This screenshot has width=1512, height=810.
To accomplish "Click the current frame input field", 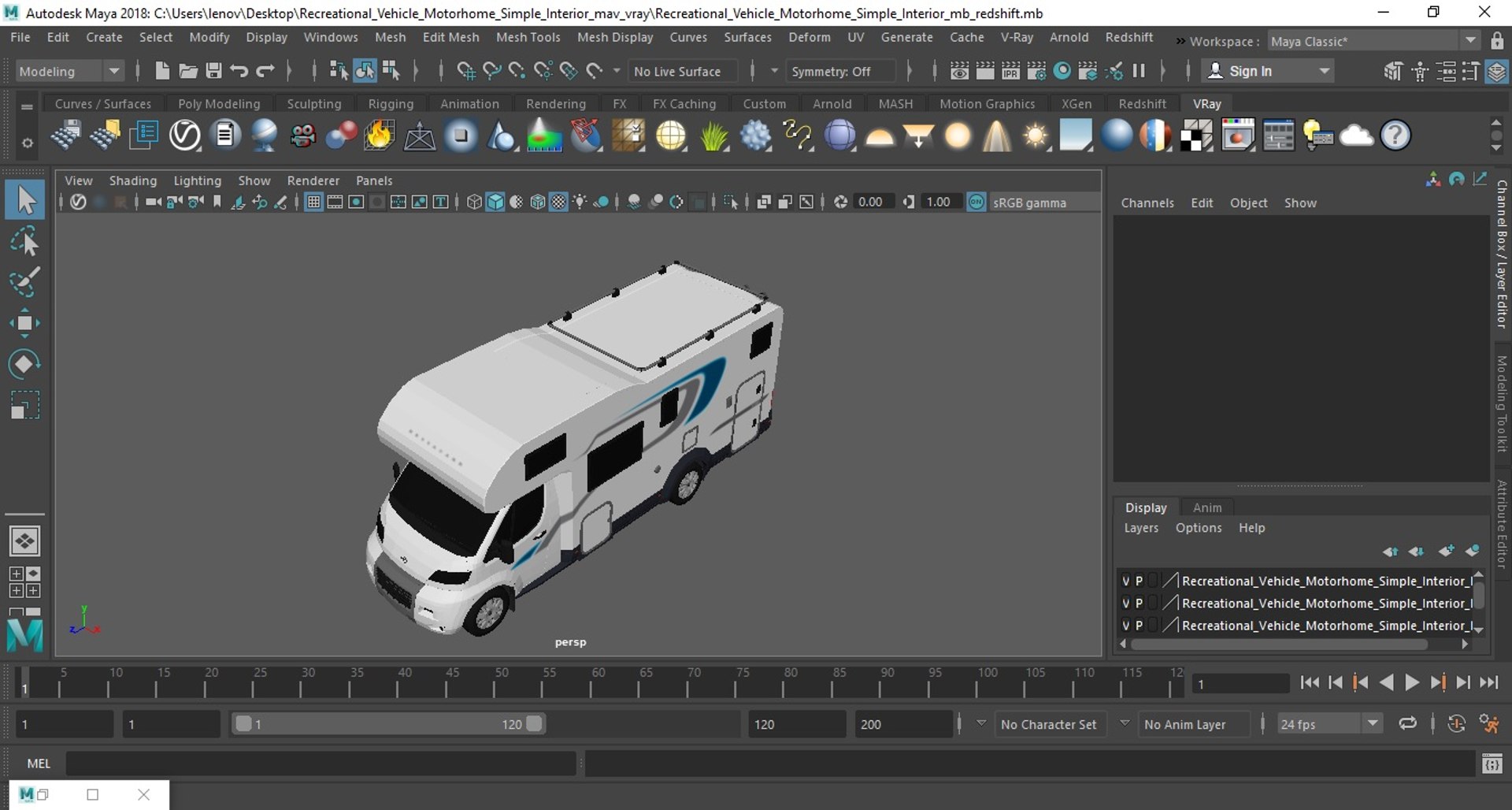I will click(x=1240, y=684).
